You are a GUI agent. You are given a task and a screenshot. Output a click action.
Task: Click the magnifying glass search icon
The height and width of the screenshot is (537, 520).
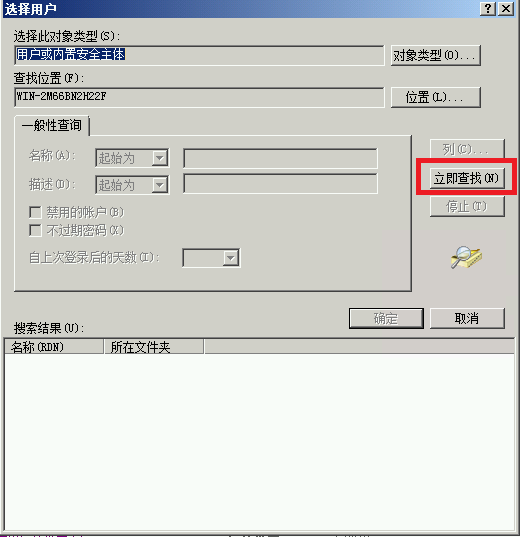(x=466, y=257)
